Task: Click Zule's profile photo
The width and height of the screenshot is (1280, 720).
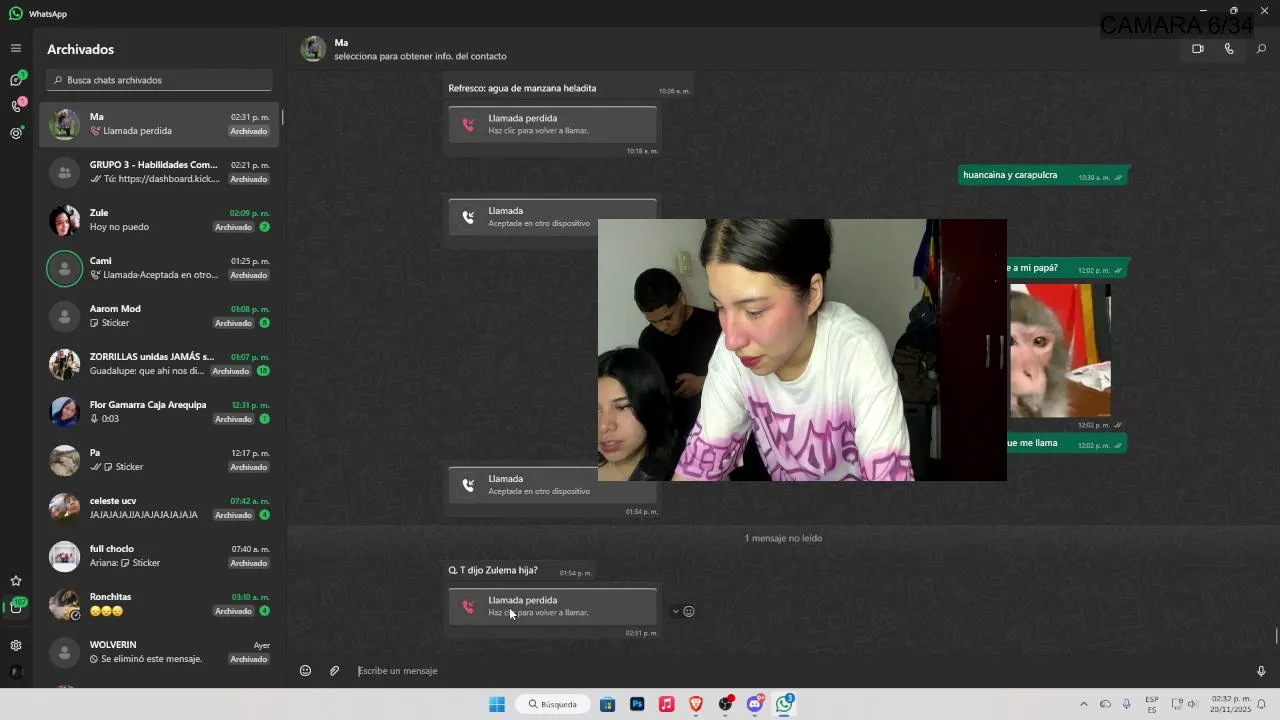Action: pyautogui.click(x=65, y=220)
